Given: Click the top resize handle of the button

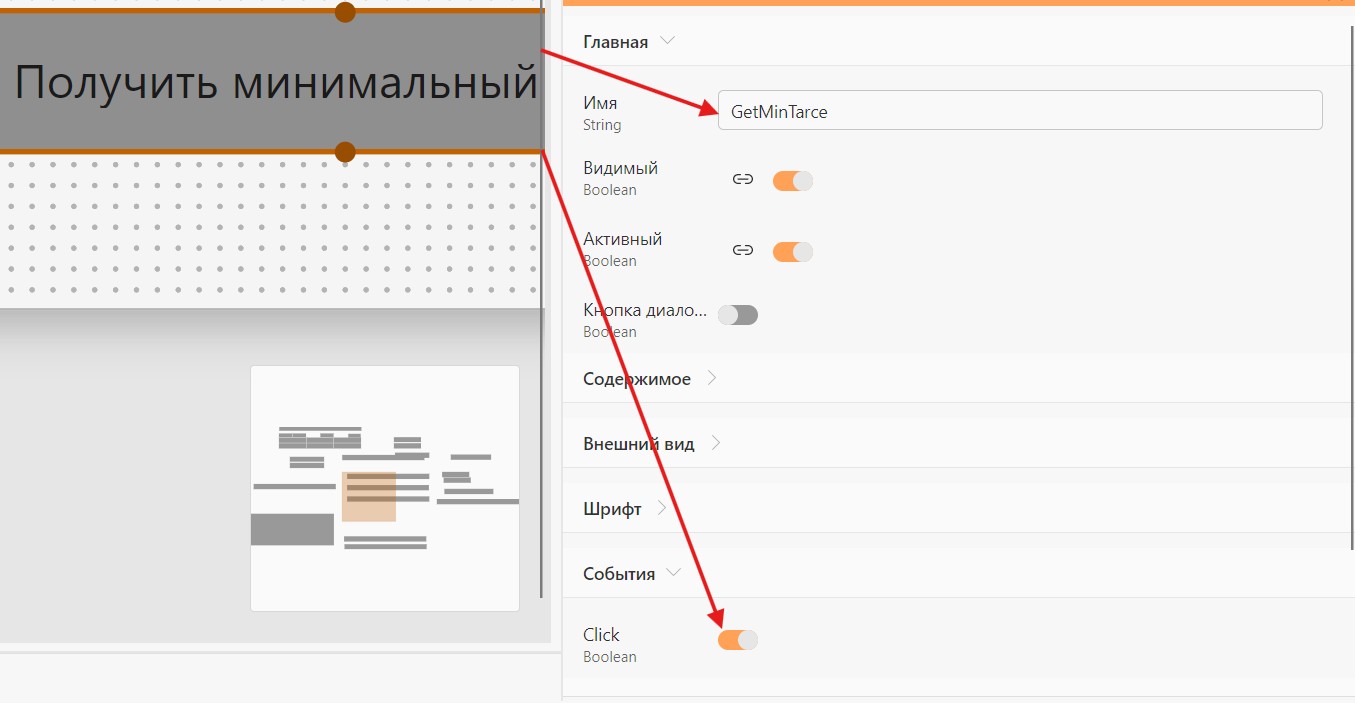Looking at the screenshot, I should [345, 12].
